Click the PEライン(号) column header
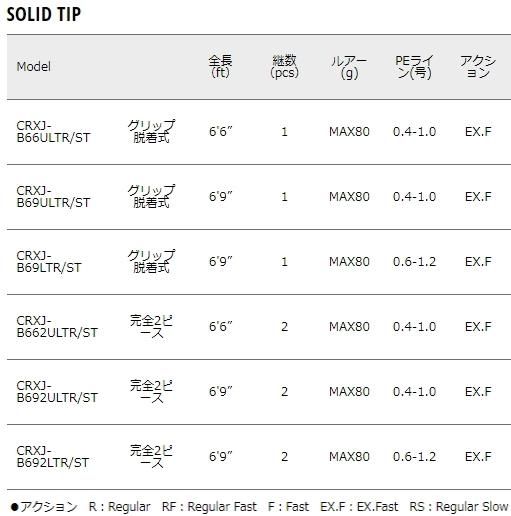511x516 pixels. (x=414, y=66)
